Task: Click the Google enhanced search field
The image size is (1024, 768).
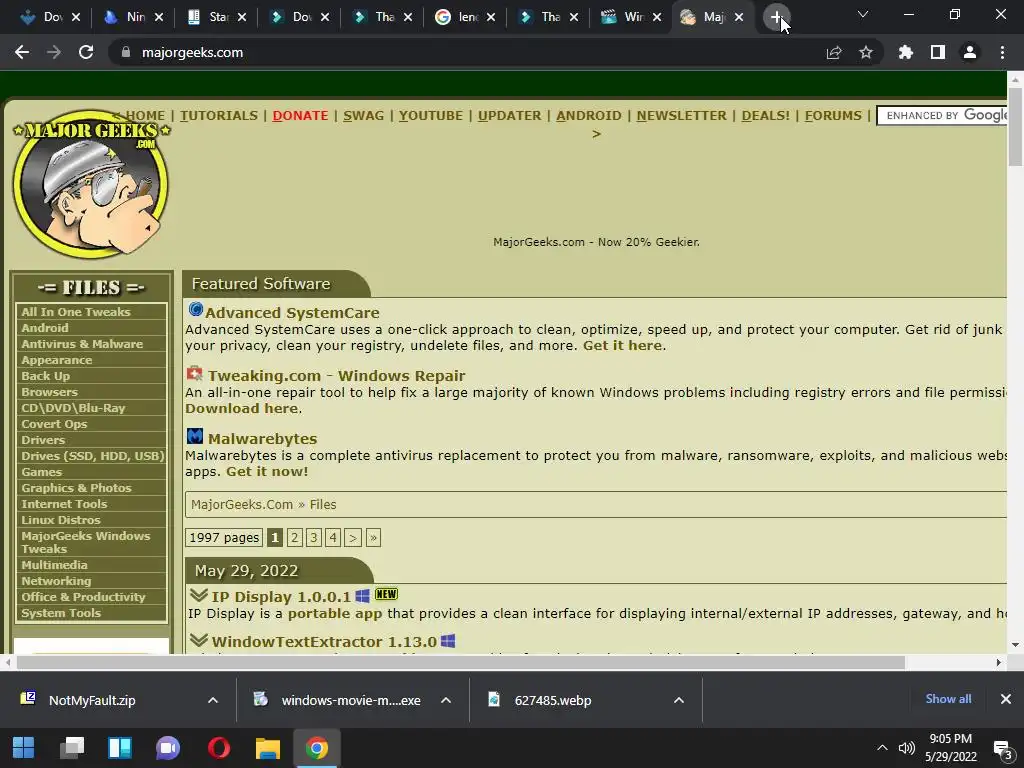Action: pyautogui.click(x=942, y=116)
